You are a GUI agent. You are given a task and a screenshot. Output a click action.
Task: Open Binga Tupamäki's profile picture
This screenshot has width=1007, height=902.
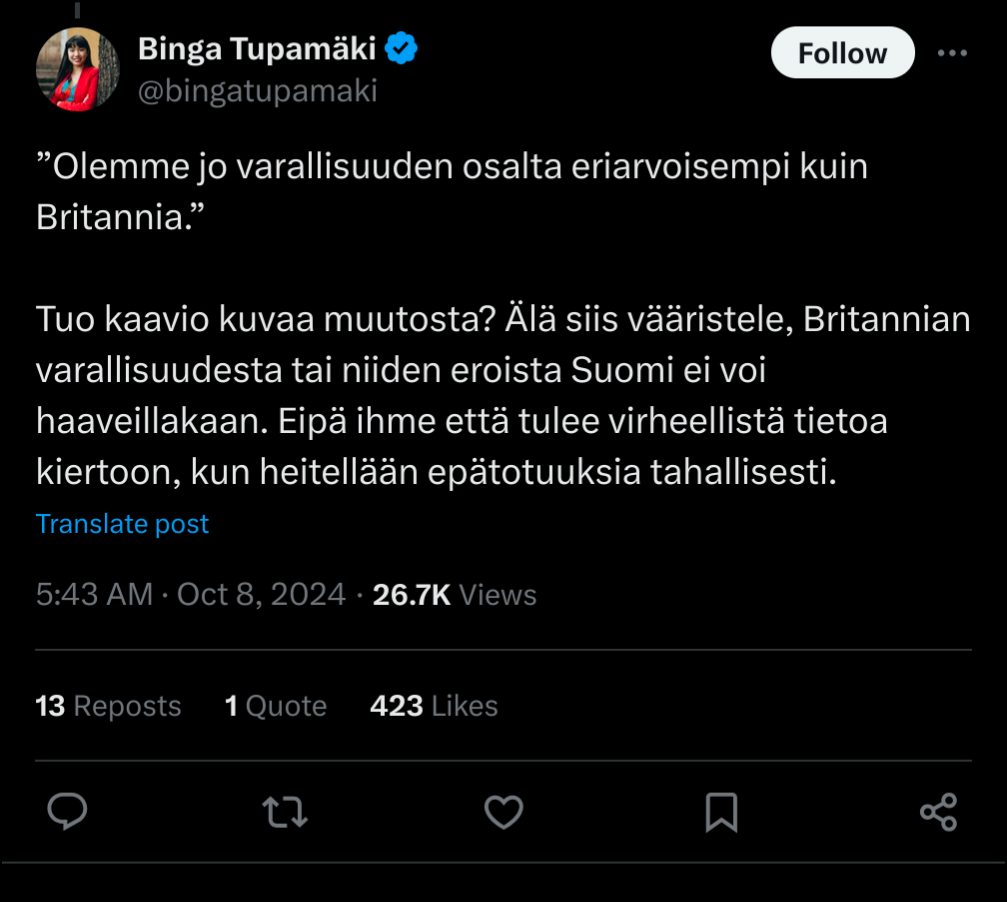point(77,69)
